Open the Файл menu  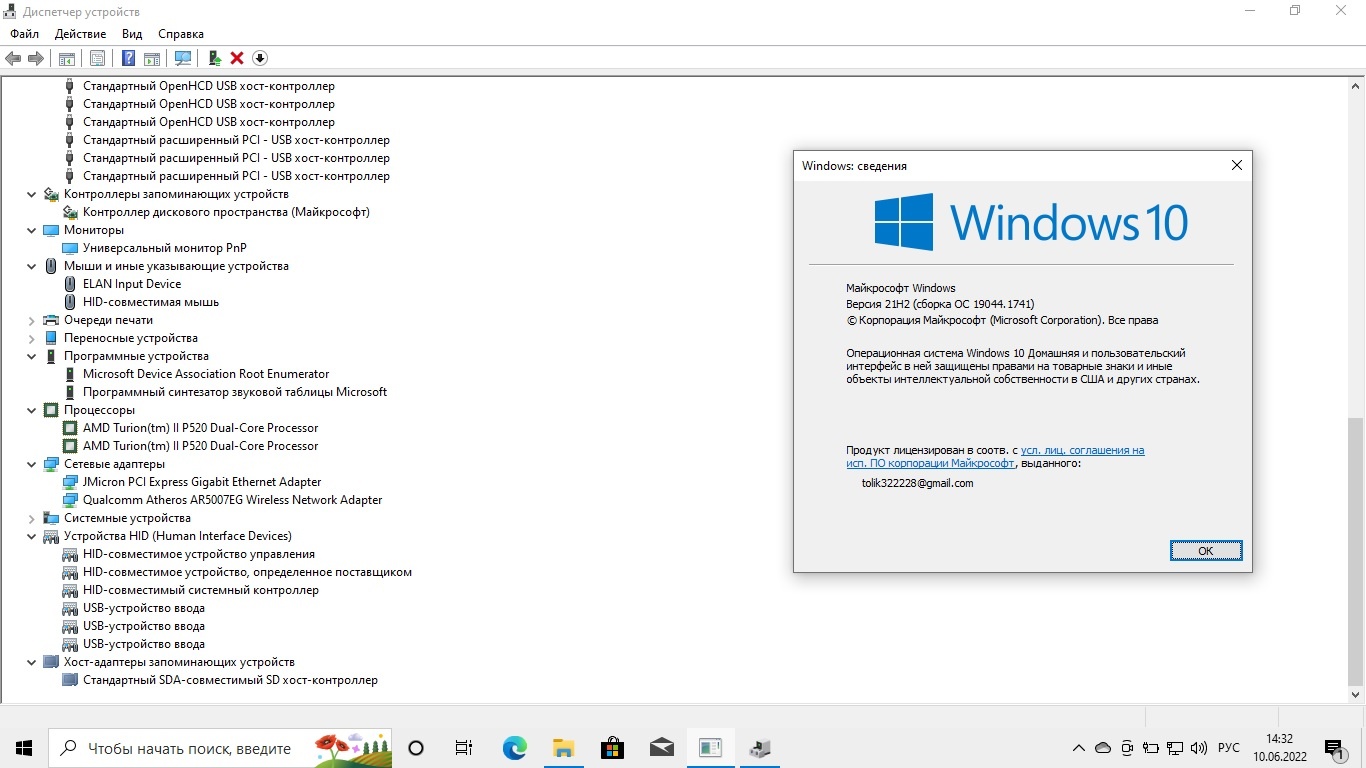click(x=25, y=34)
